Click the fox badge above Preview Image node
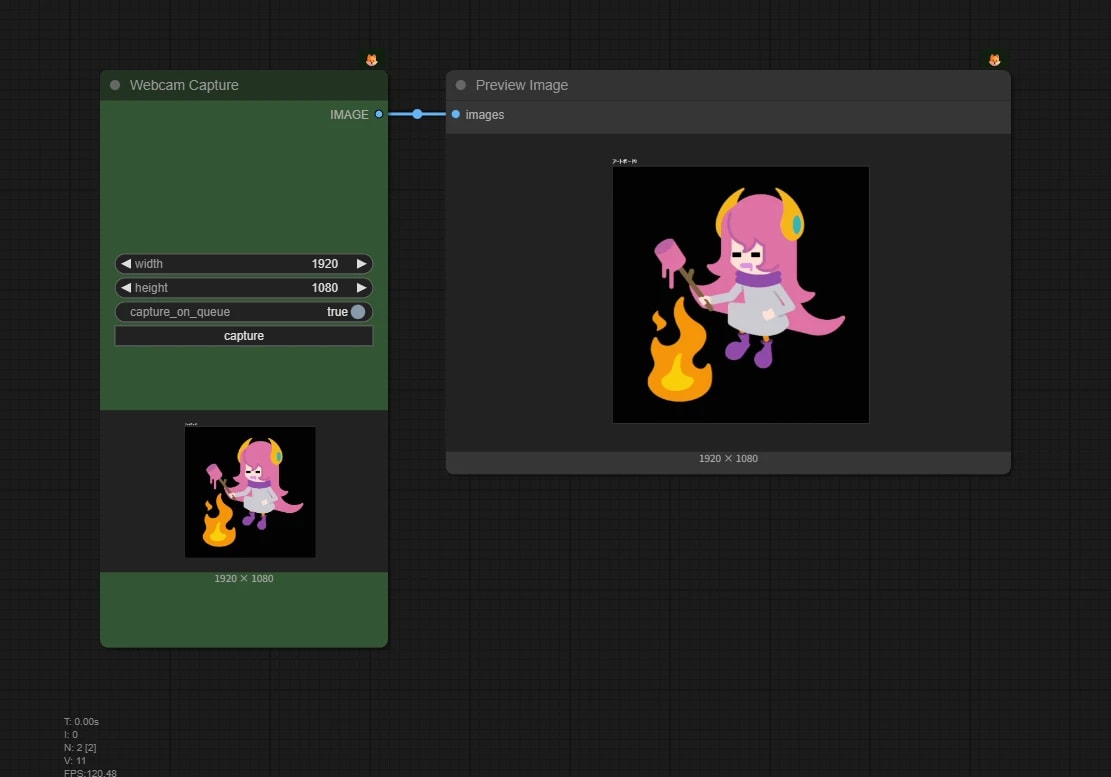Image resolution: width=1111 pixels, height=777 pixels. click(994, 60)
